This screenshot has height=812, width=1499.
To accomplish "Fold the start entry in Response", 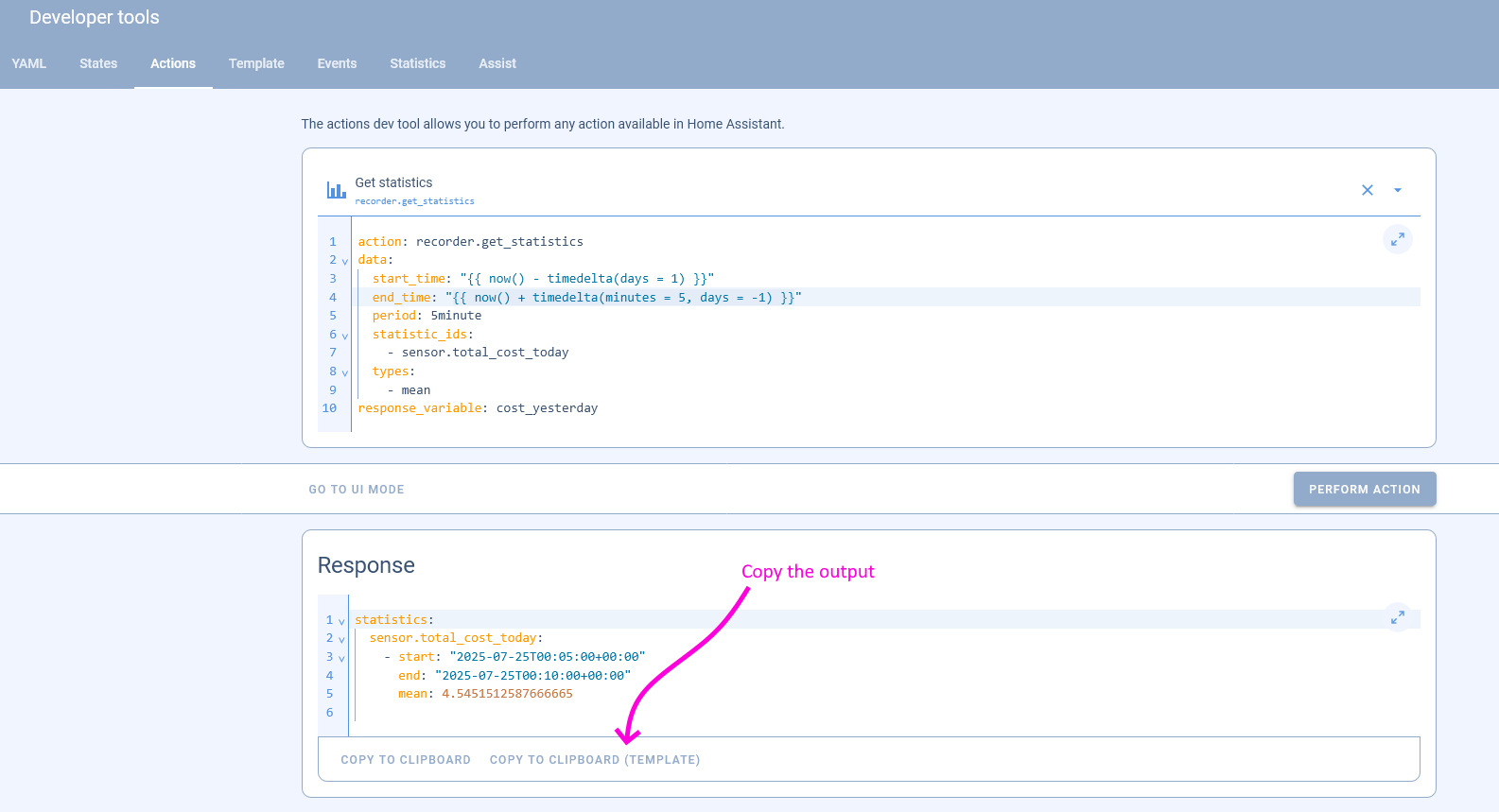I will coord(341,658).
